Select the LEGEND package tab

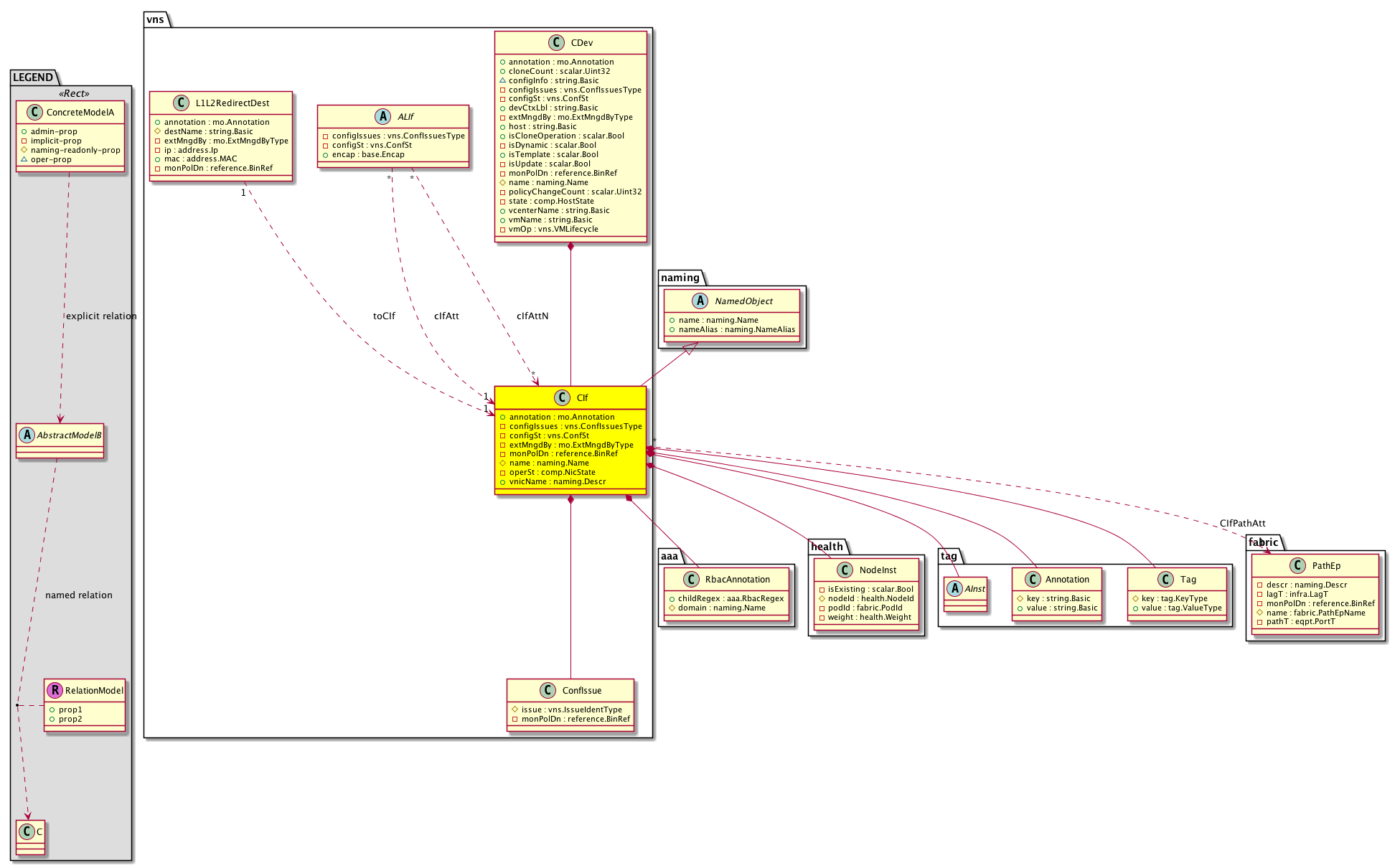[33, 77]
